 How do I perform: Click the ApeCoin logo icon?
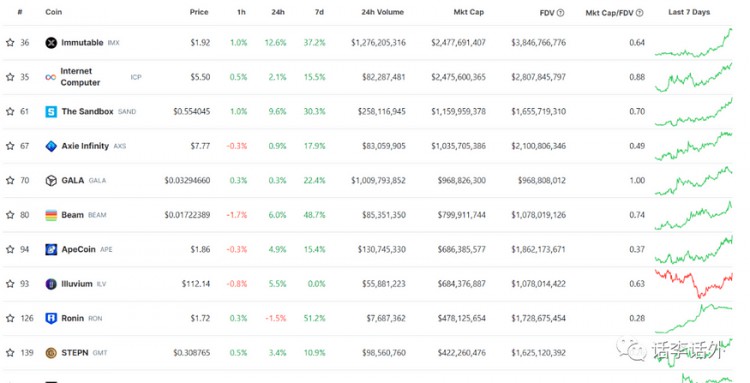click(x=51, y=249)
